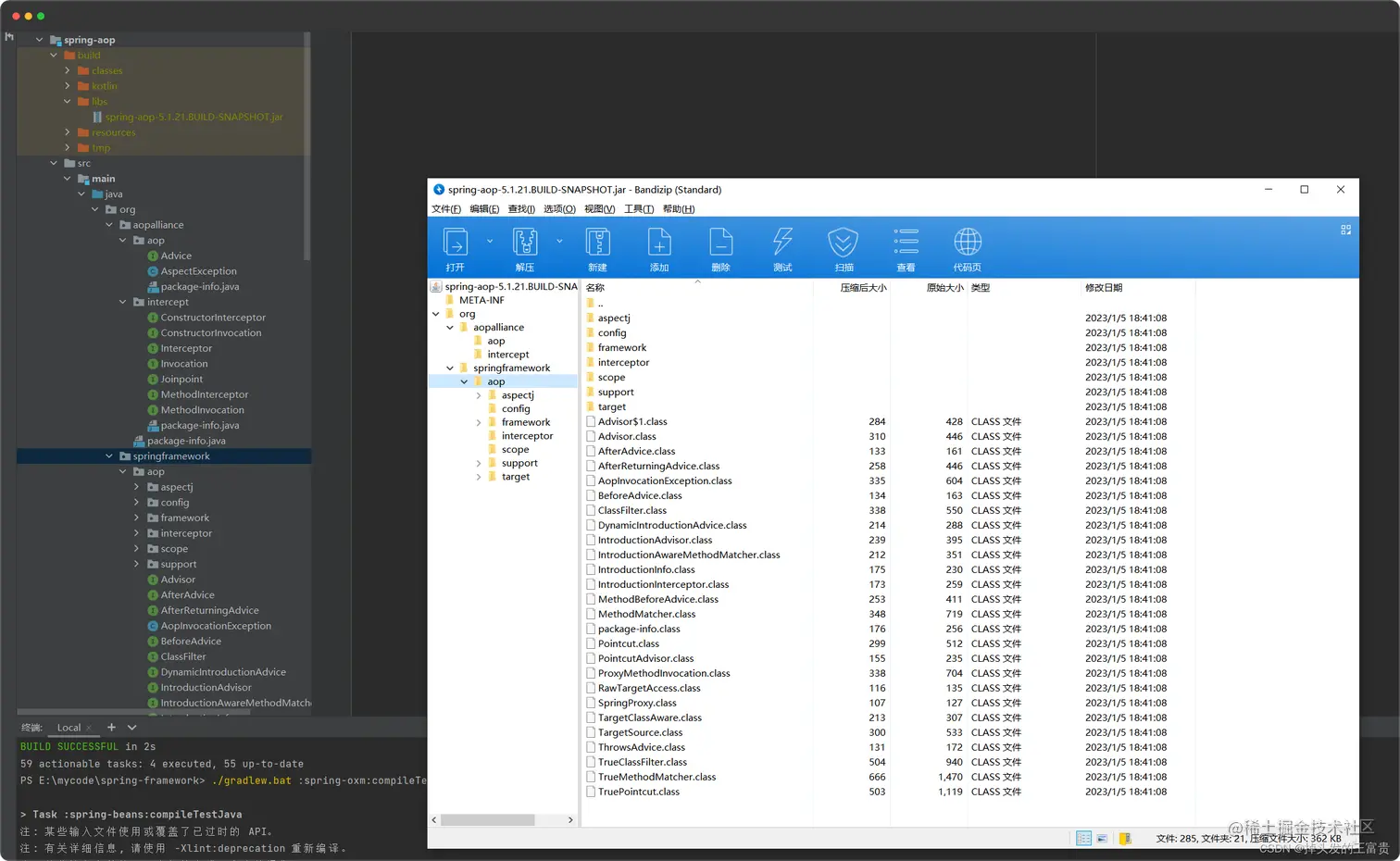Click the Extract (解压) toolbar icon
Screen dimensions: 1400x861
point(525,242)
